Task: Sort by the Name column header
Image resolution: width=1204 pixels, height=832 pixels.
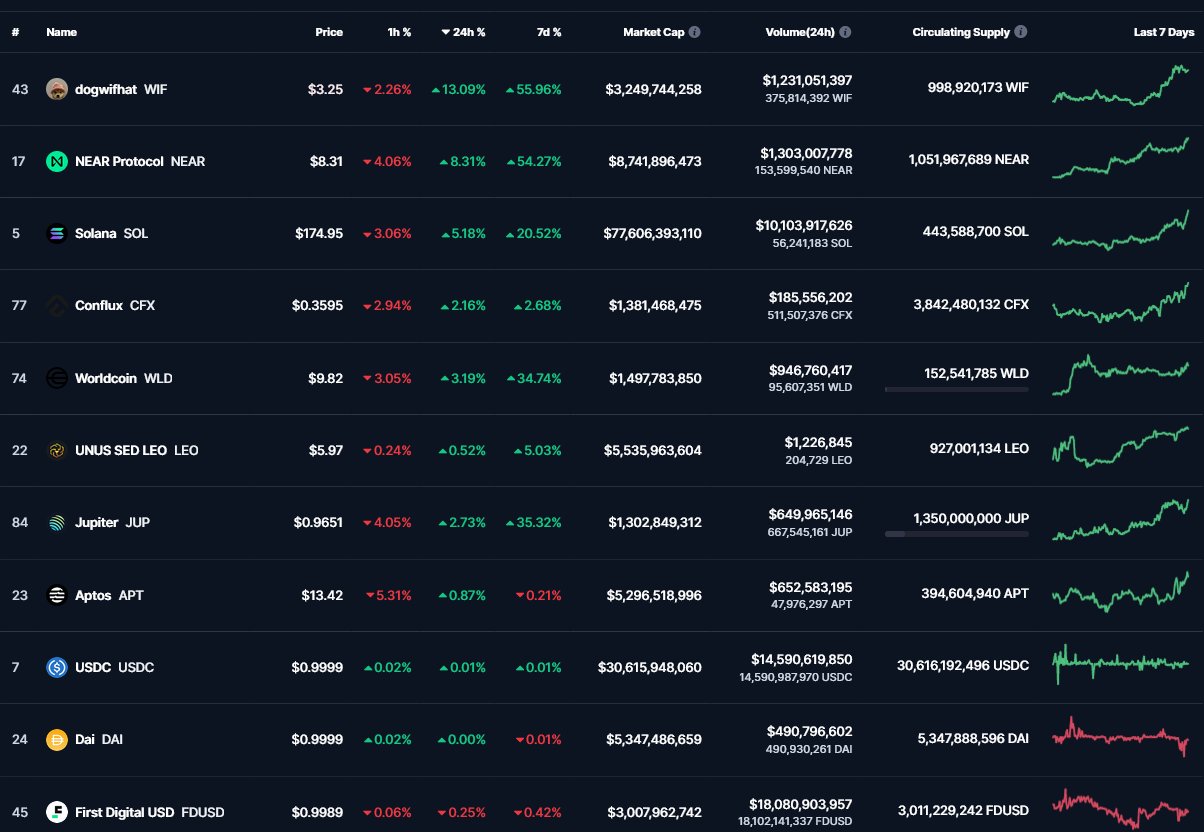Action: pos(61,32)
